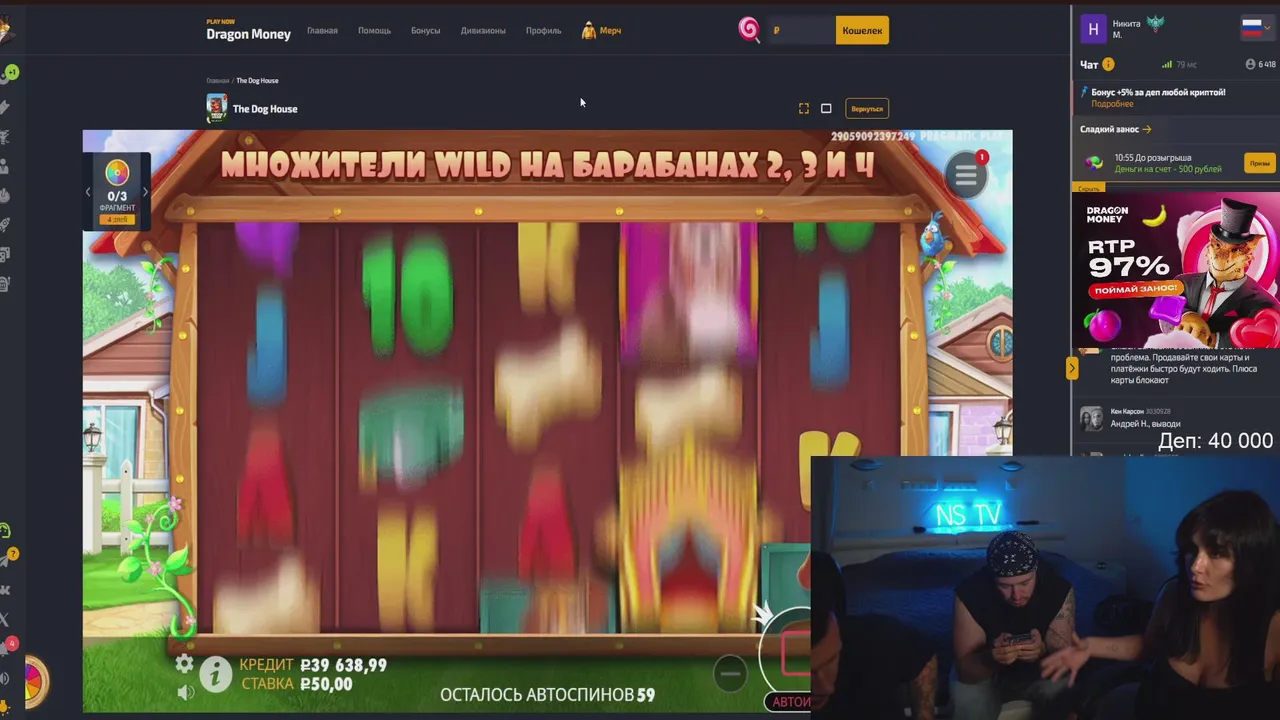
Task: Open the Профиль menu item
Action: point(543,30)
